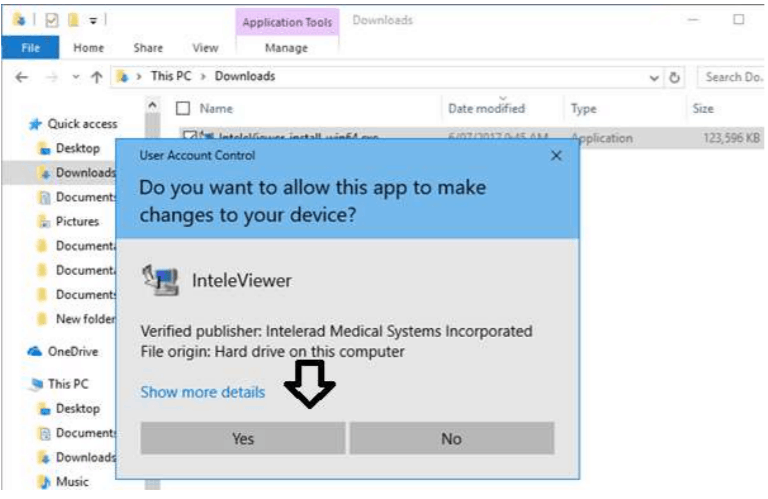Image resolution: width=768 pixels, height=499 pixels.
Task: Switch to the Share ribbon tab
Action: pyautogui.click(x=148, y=48)
